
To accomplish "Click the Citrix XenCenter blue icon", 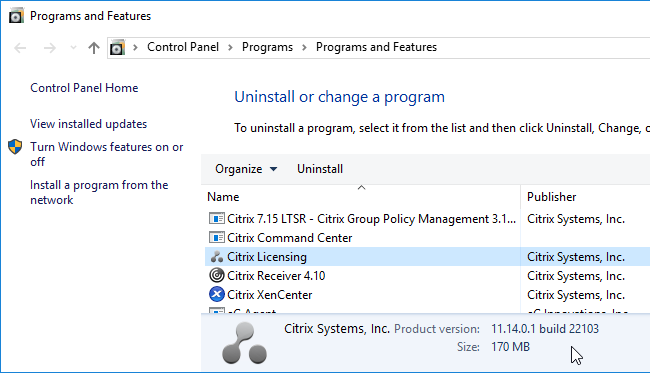I will (x=217, y=294).
